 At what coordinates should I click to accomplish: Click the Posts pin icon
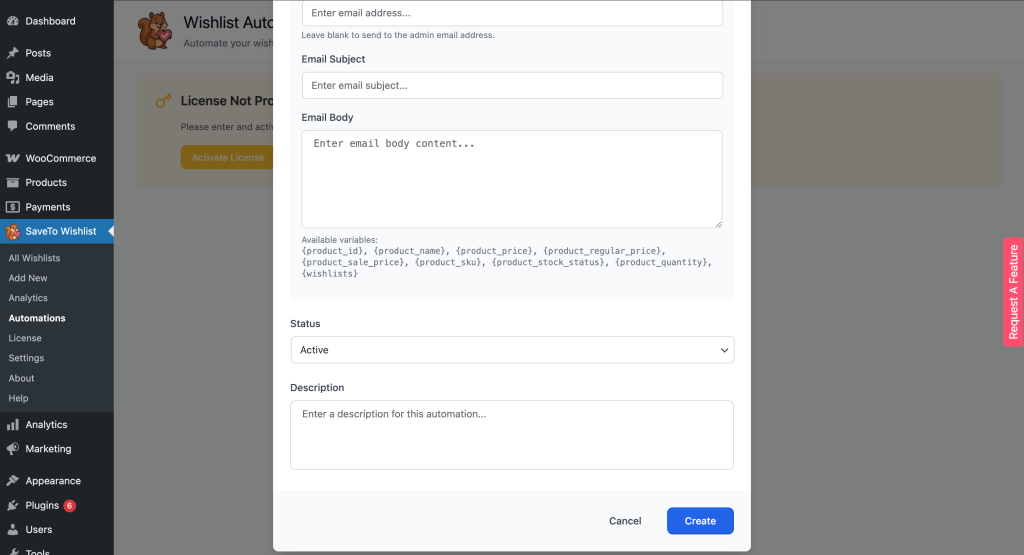click(x=13, y=53)
